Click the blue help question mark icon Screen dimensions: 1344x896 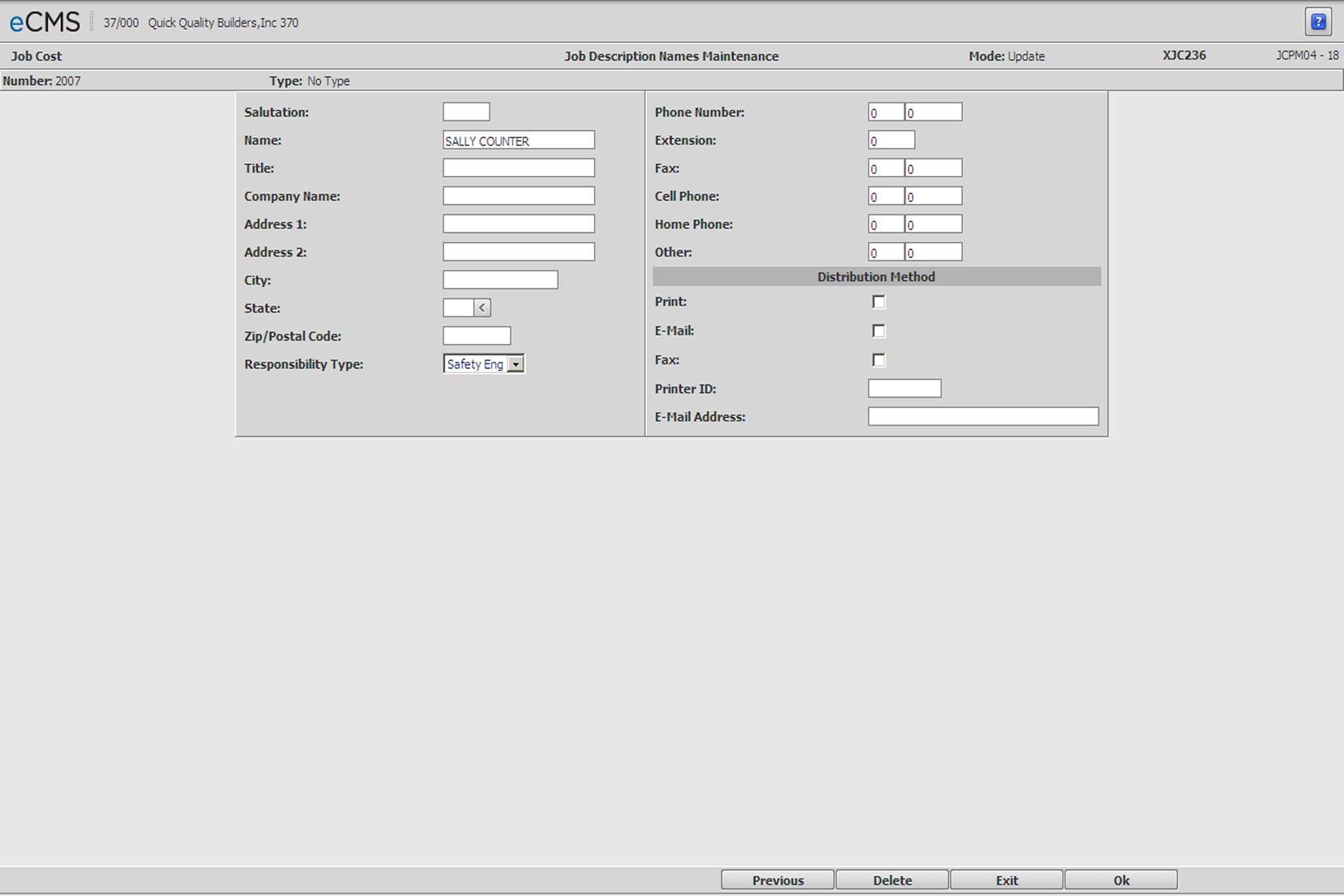1318,22
